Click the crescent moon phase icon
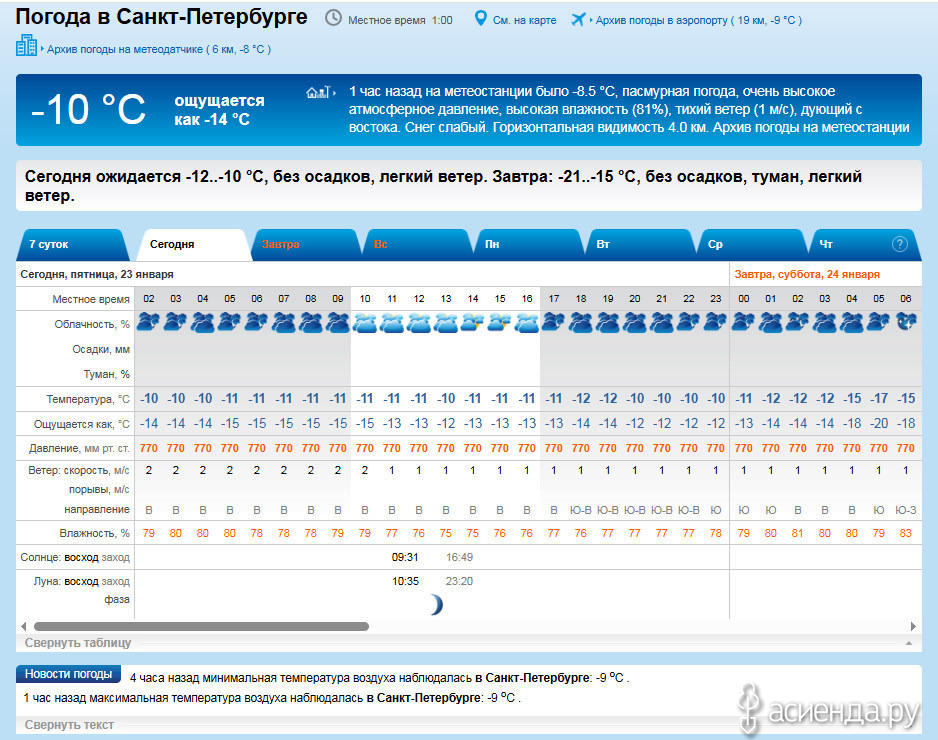Image resolution: width=938 pixels, height=740 pixels. point(435,604)
